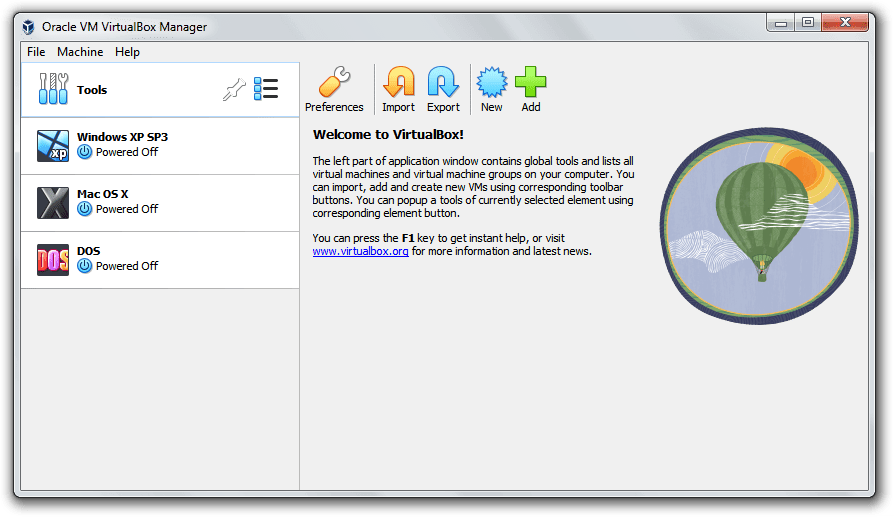Screen dimensions: 894x517
Task: Click the Tools pin icon
Action: [x=234, y=89]
